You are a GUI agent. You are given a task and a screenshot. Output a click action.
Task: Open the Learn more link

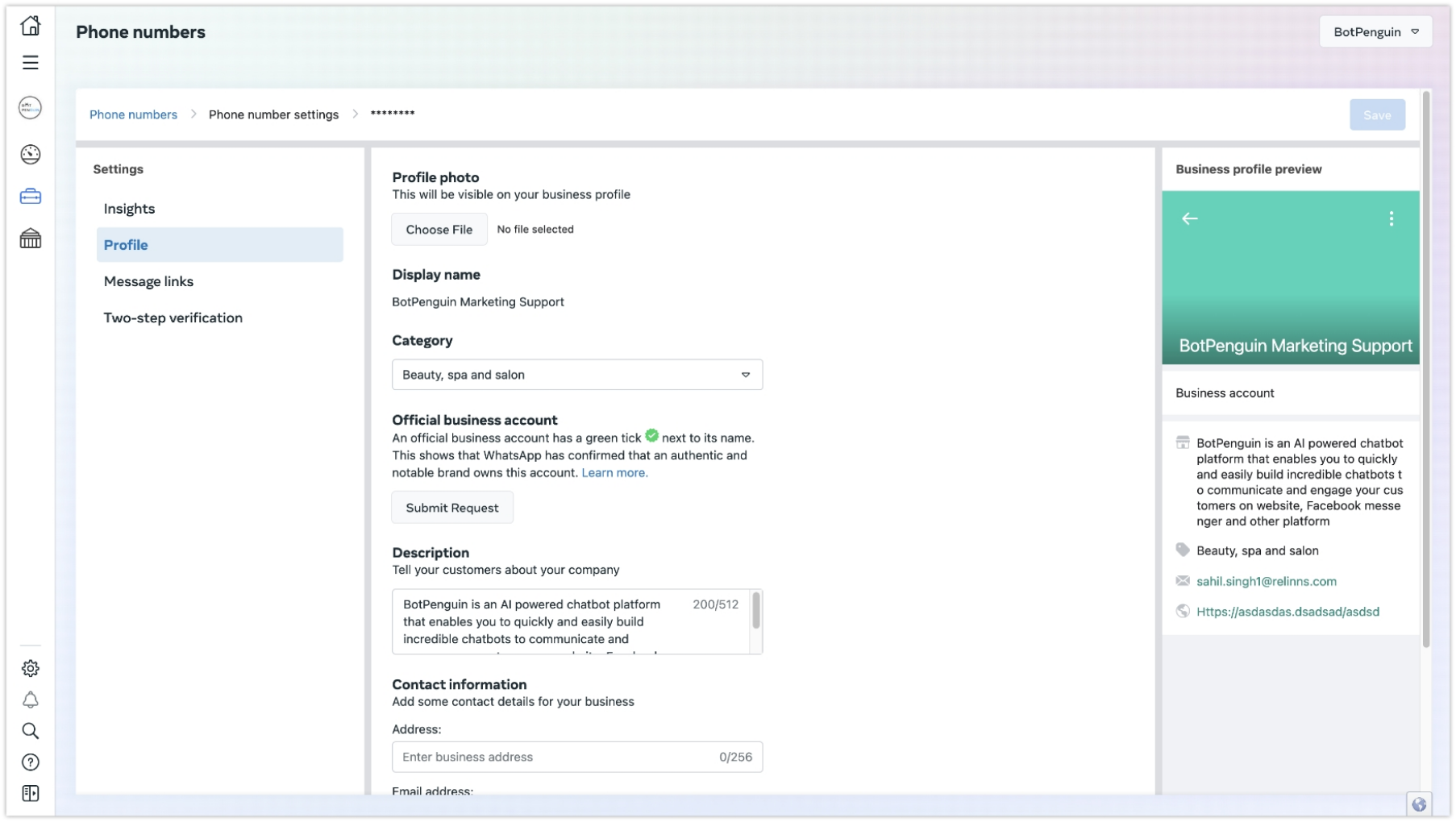coord(614,473)
